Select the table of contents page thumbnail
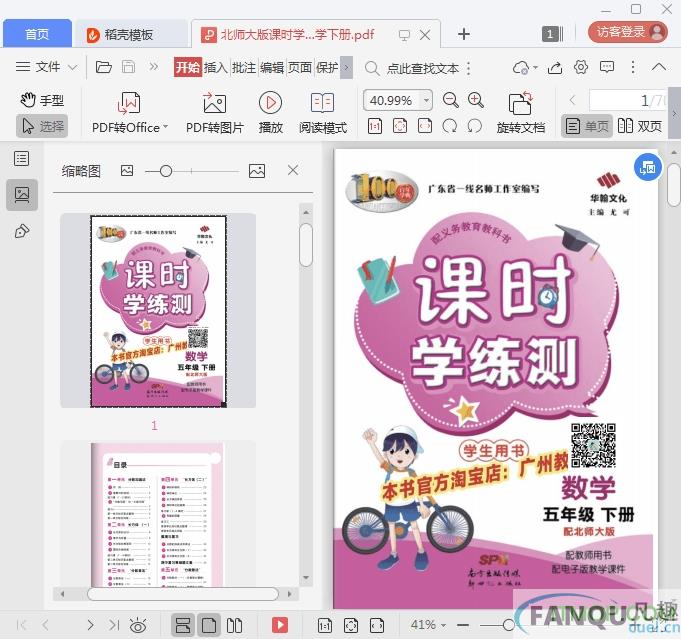 coord(157,515)
